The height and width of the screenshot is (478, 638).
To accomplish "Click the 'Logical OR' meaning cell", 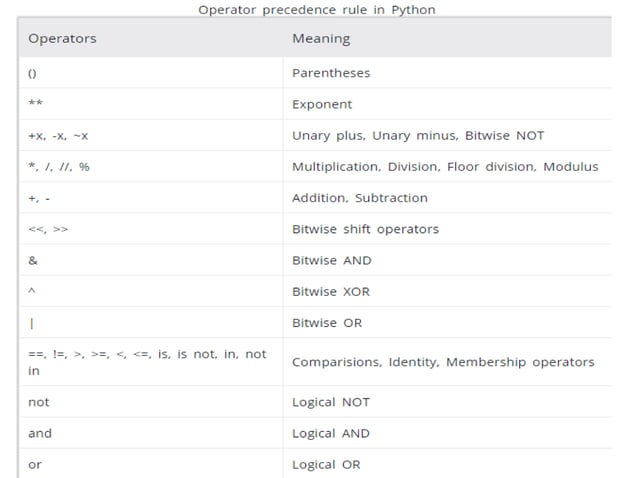I will [x=326, y=464].
